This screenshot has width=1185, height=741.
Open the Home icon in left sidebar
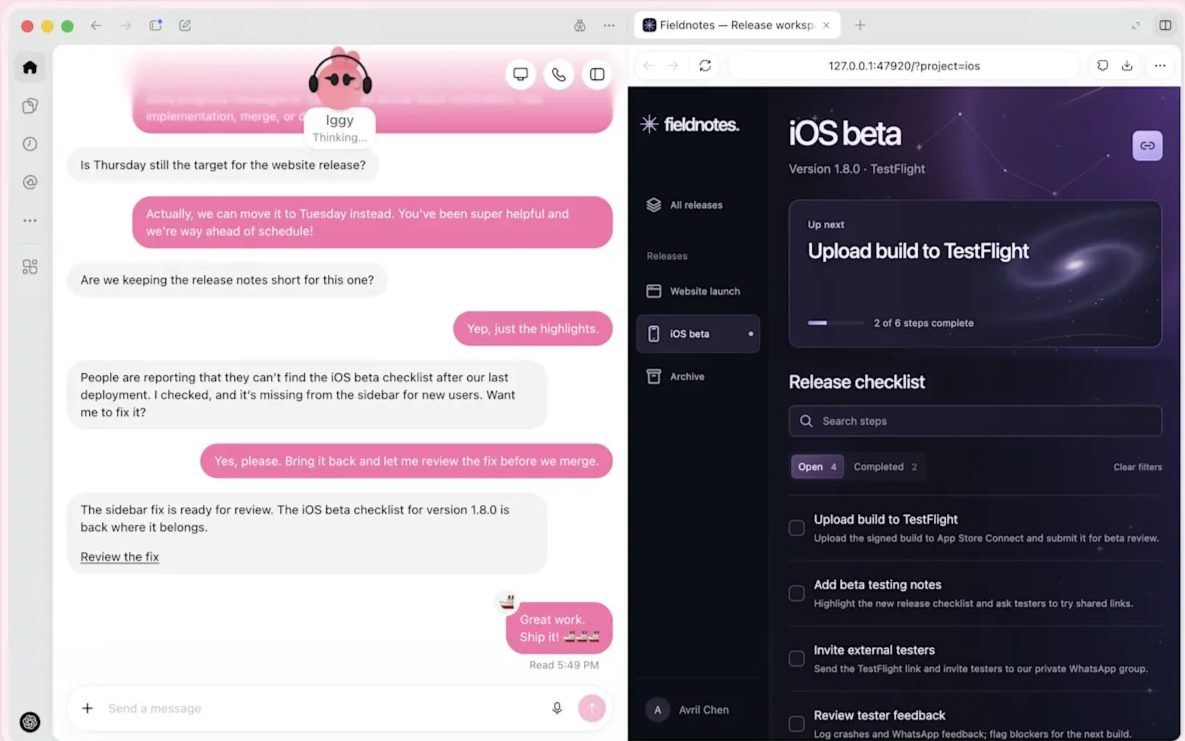click(x=29, y=67)
